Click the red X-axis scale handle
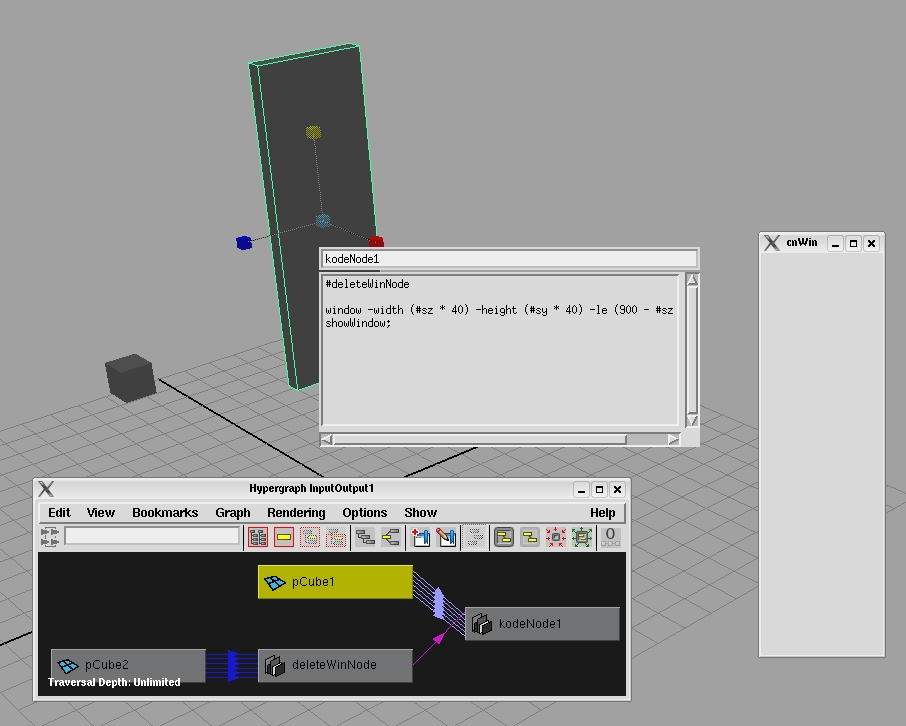 [x=376, y=241]
